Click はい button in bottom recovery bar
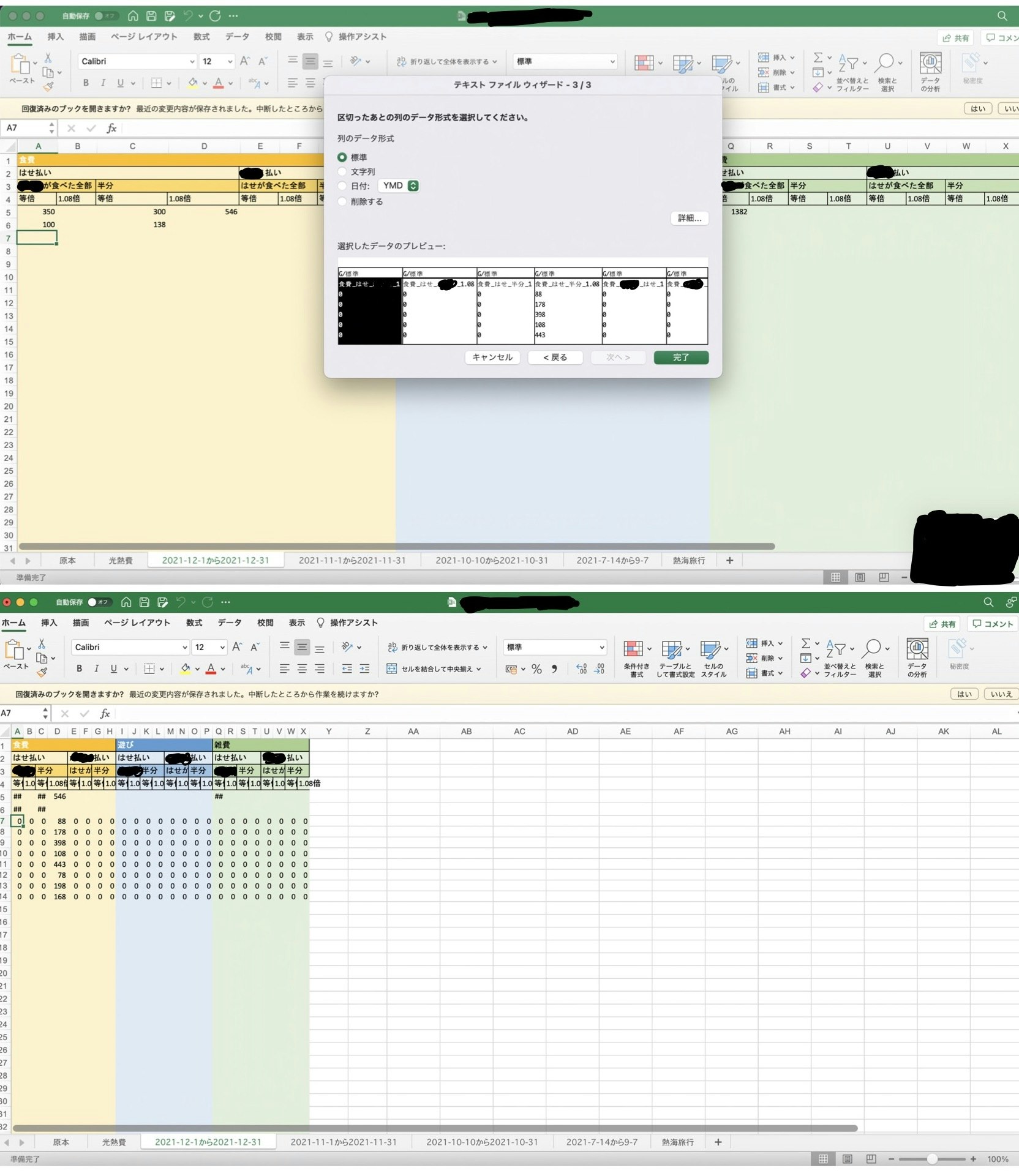The image size is (1019, 1176). [964, 694]
